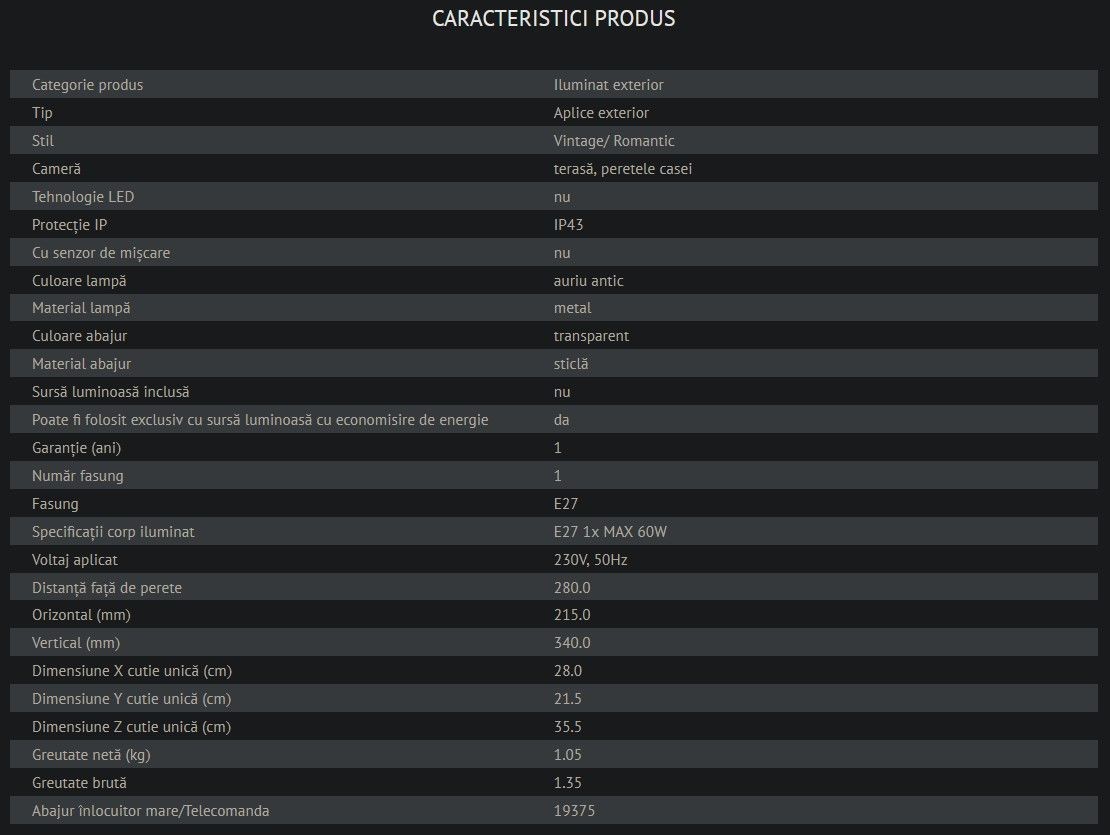Click the Aplice exterior value
This screenshot has width=1110, height=835.
(601, 113)
